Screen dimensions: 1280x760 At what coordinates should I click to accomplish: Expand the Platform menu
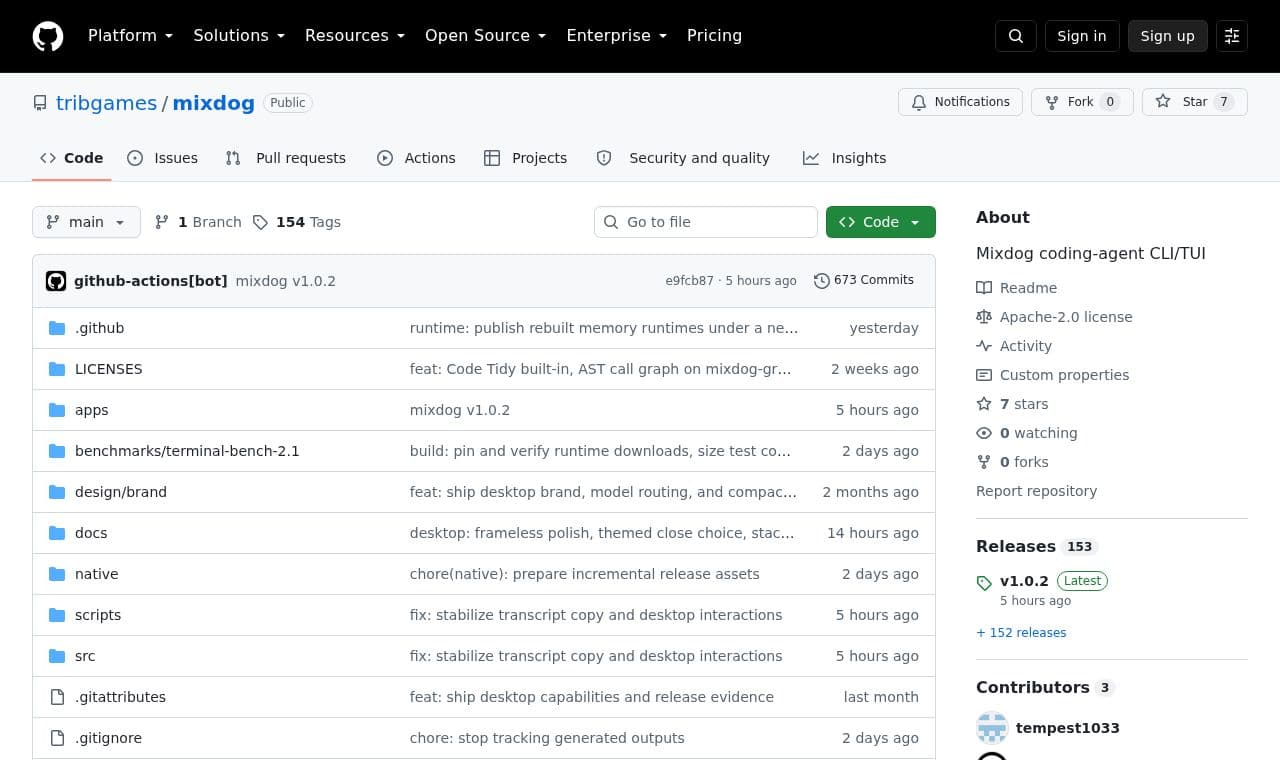coord(130,36)
